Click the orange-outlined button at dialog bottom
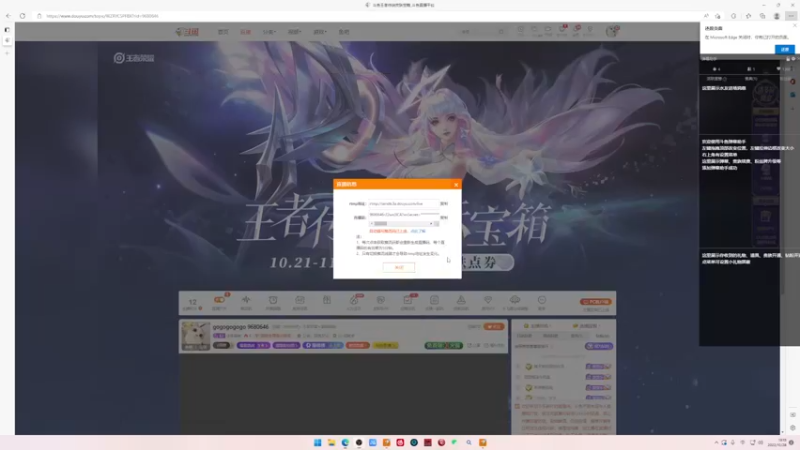 coord(398,267)
